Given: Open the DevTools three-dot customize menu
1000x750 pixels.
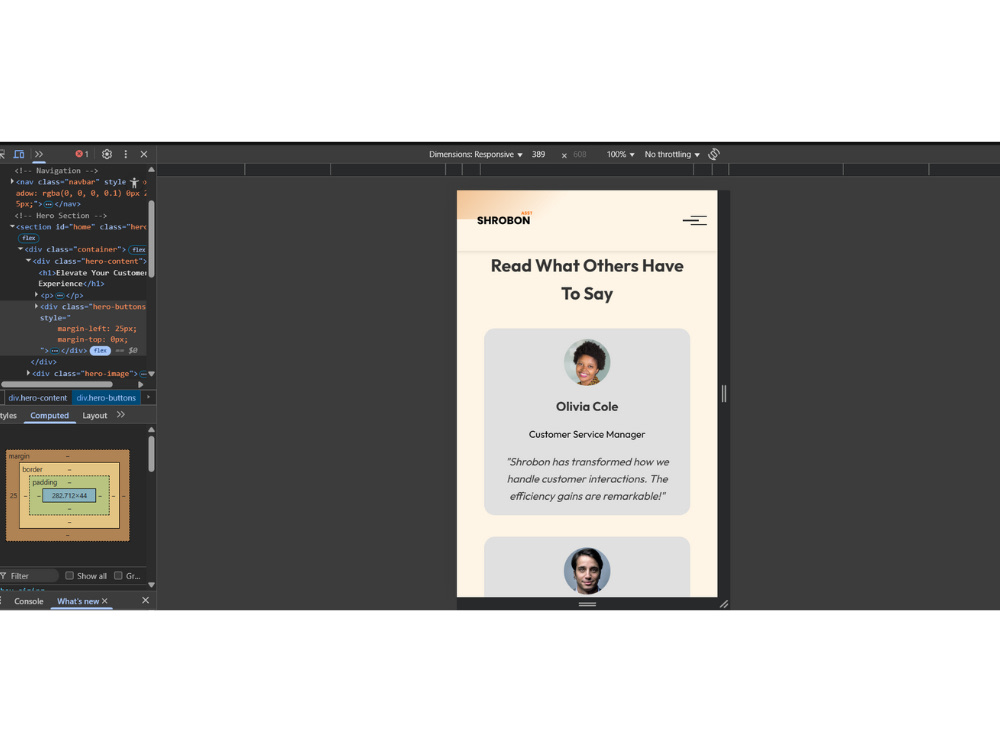Looking at the screenshot, I should coord(126,154).
